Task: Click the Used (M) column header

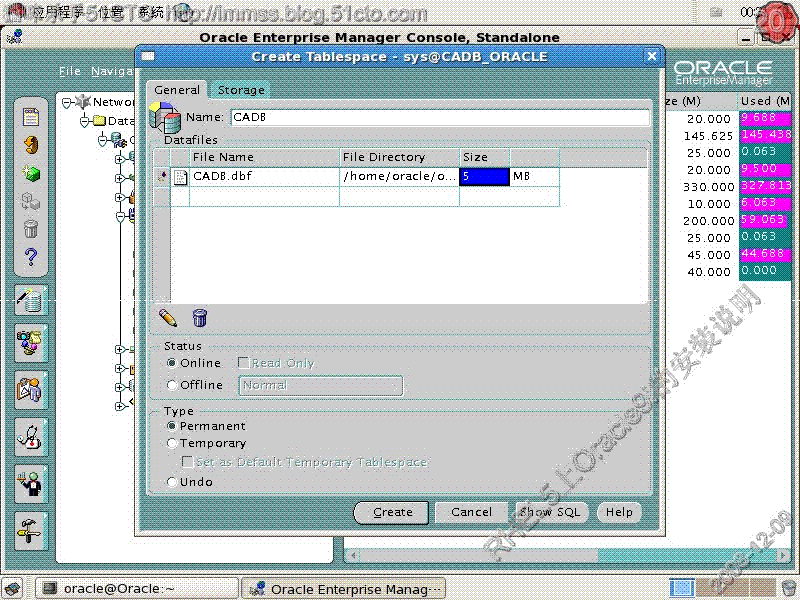Action: (765, 101)
